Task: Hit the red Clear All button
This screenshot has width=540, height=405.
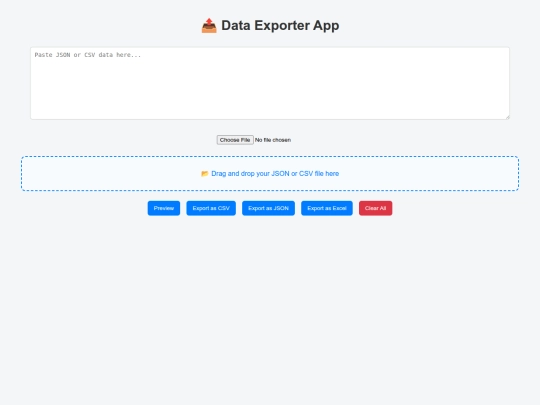Action: [375, 208]
